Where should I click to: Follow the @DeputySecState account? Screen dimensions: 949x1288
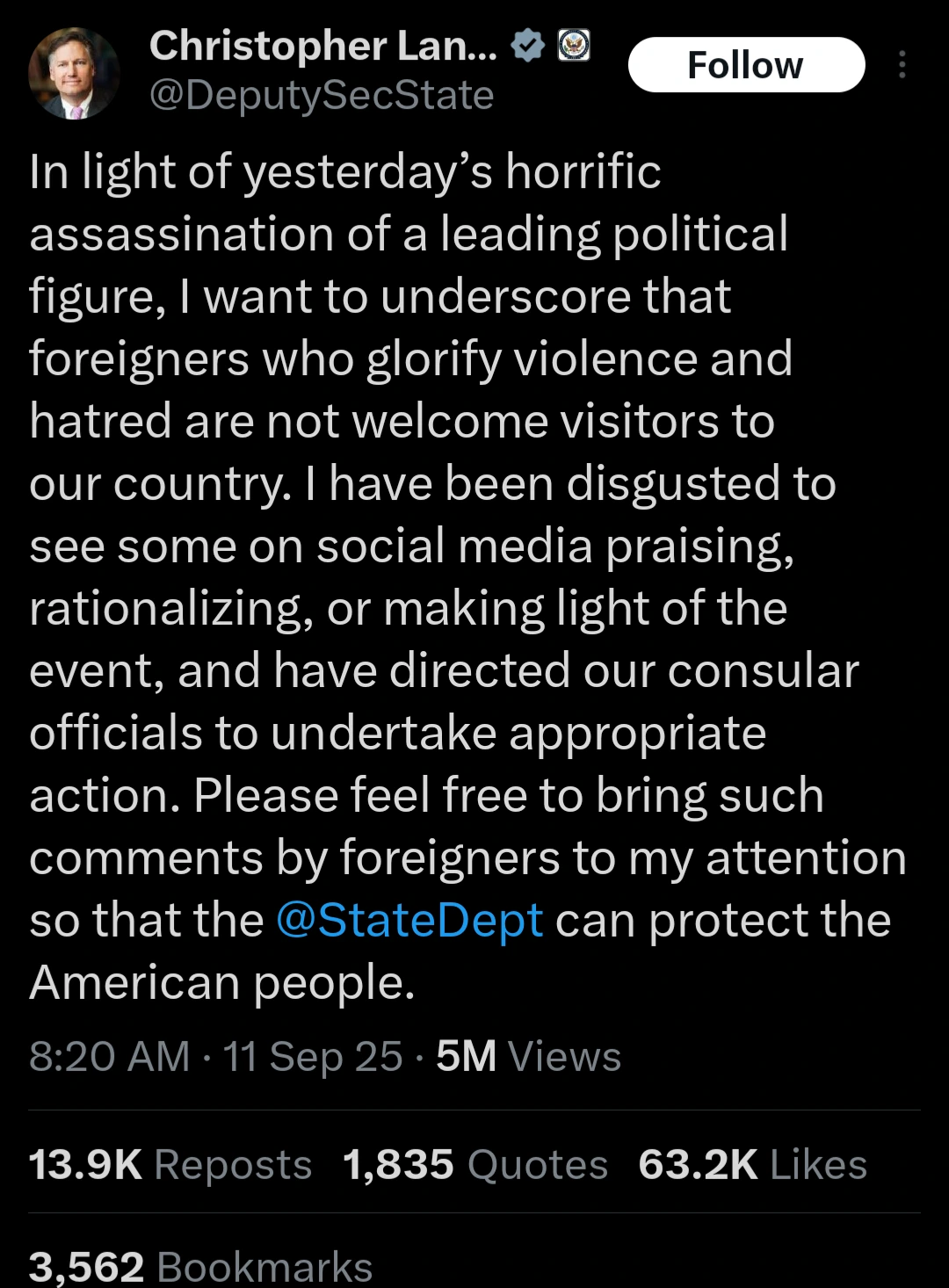pos(746,65)
